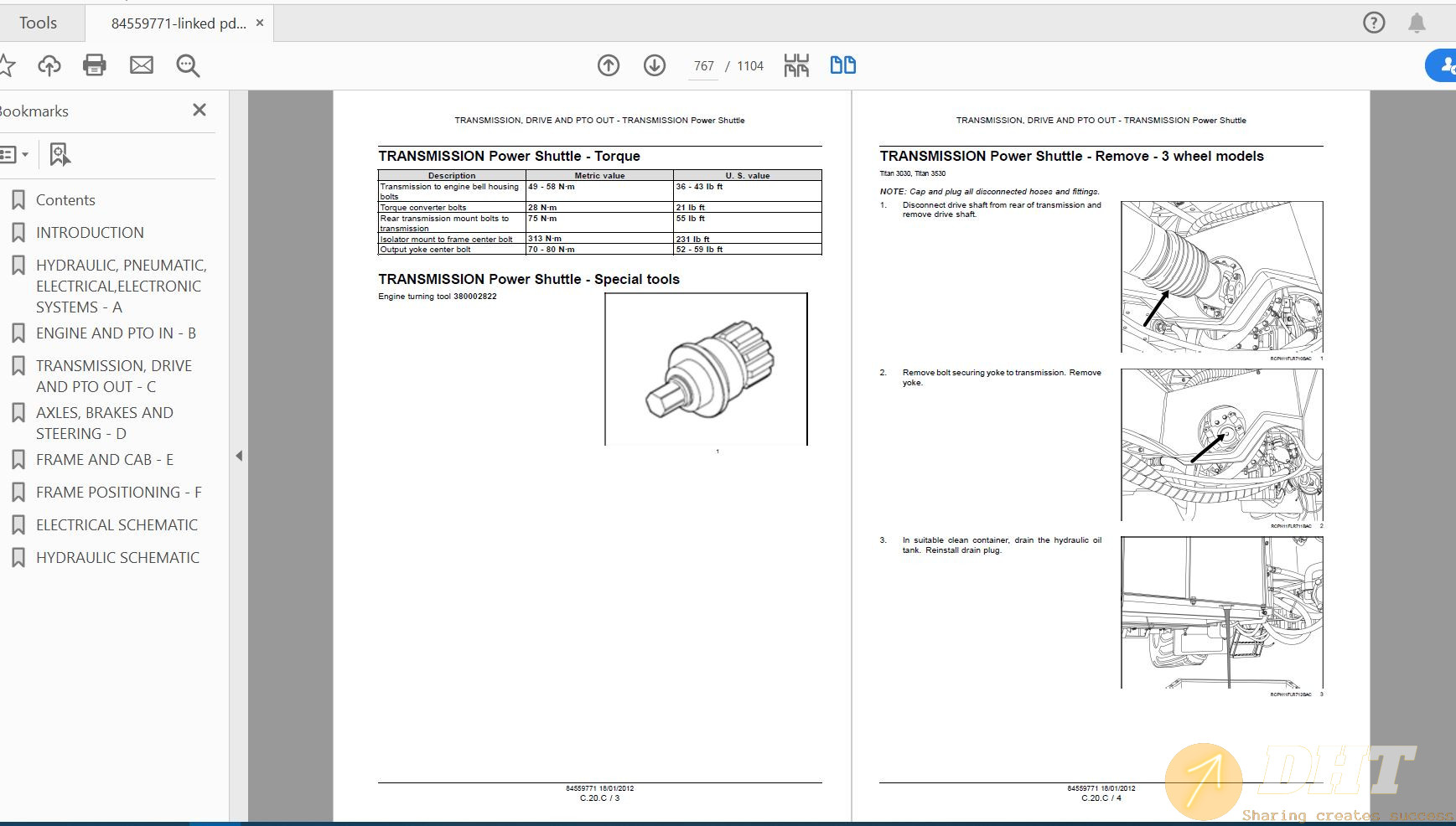Screen dimensions: 1456x826
Task: Switch to two-page view layout
Action: [843, 65]
